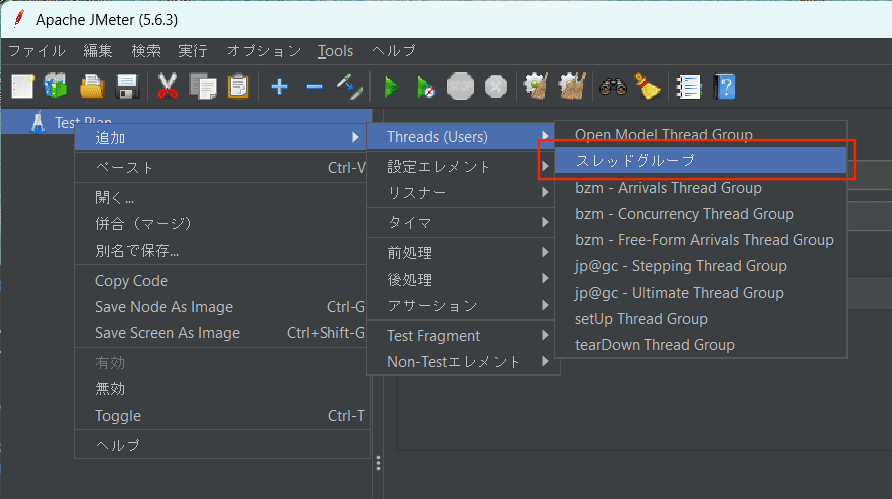Open the ヘルプ menu in menu bar
The image size is (892, 499).
(x=394, y=51)
